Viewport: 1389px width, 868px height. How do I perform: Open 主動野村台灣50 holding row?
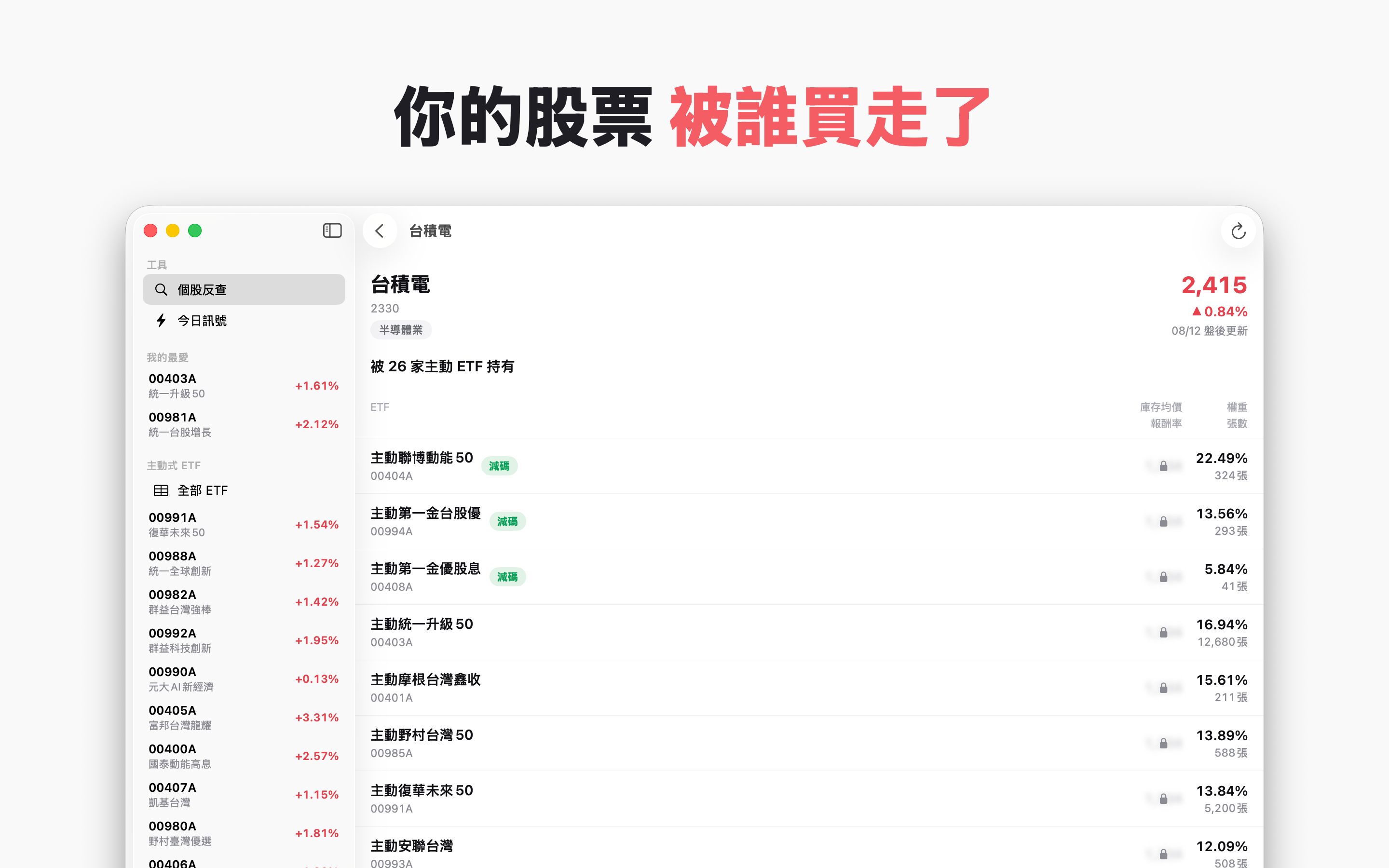coord(809,744)
